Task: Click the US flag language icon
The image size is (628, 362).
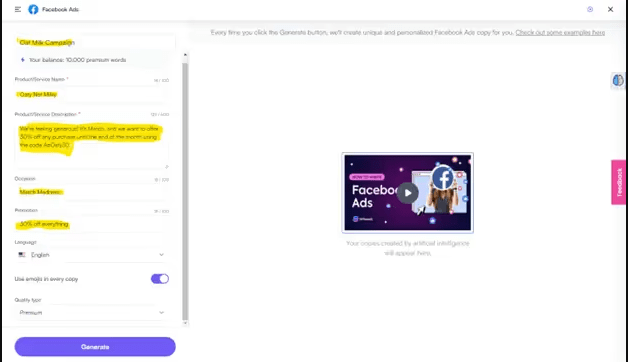Action: coord(22,255)
